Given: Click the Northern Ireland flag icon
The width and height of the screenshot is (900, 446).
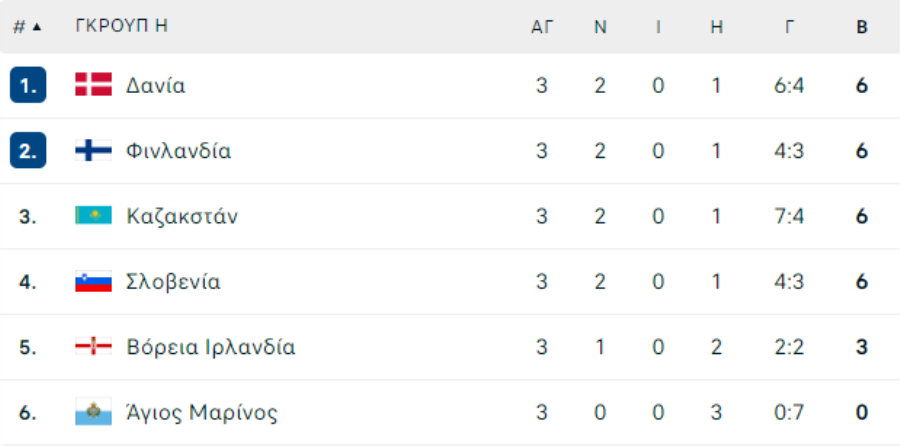Looking at the screenshot, I should 93,347.
